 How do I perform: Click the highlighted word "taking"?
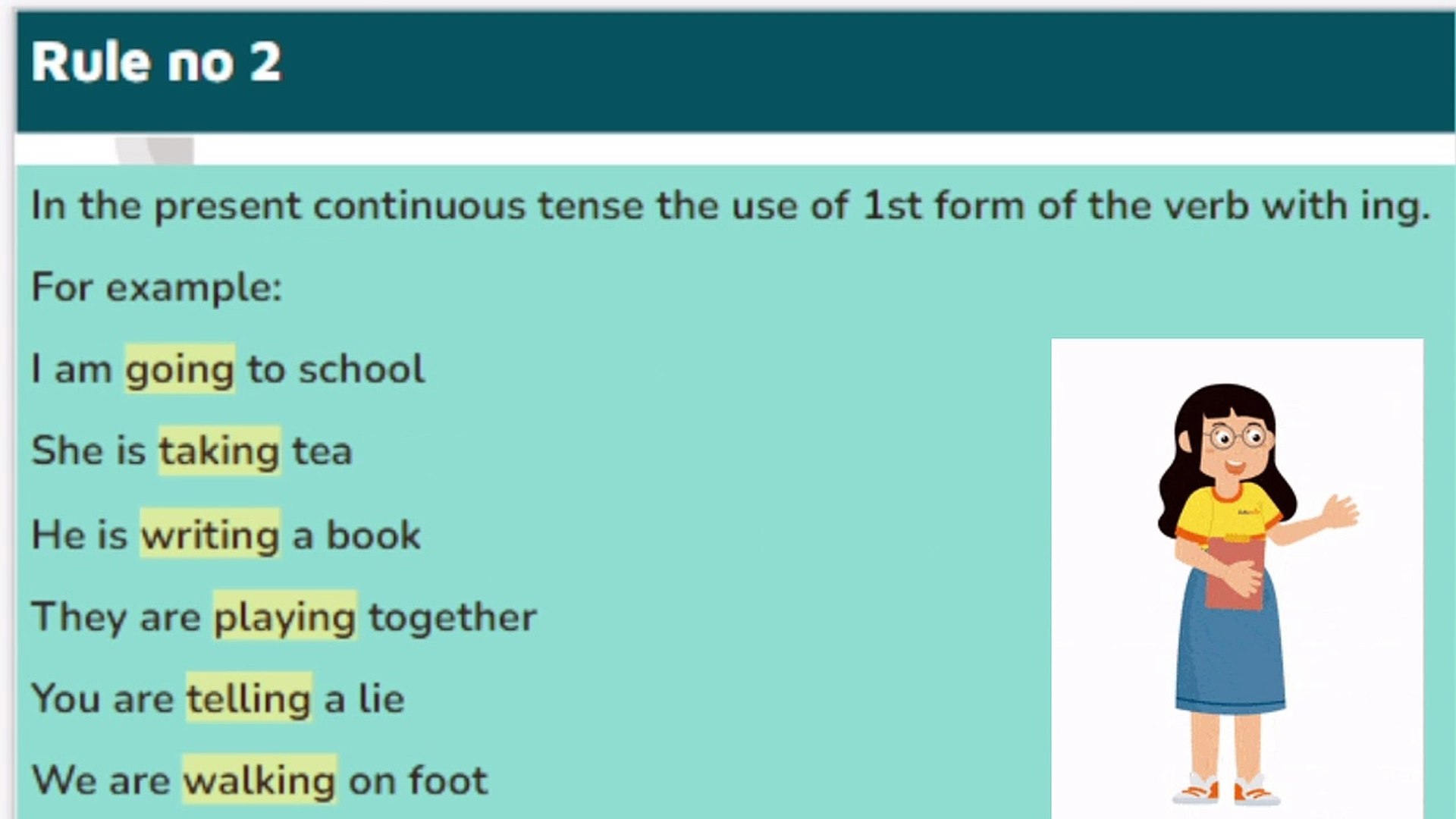[219, 451]
